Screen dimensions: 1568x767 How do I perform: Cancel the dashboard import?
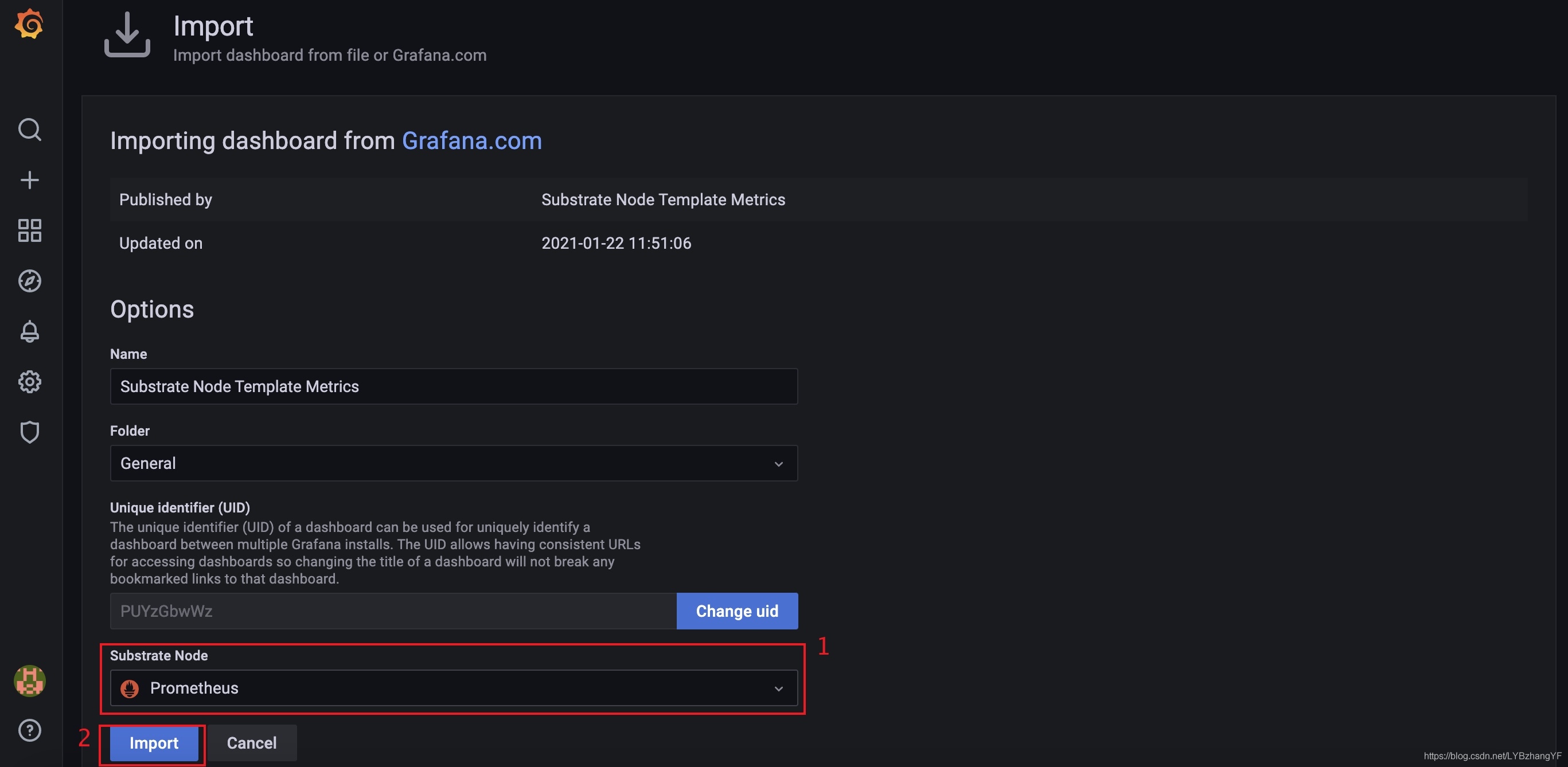(251, 743)
